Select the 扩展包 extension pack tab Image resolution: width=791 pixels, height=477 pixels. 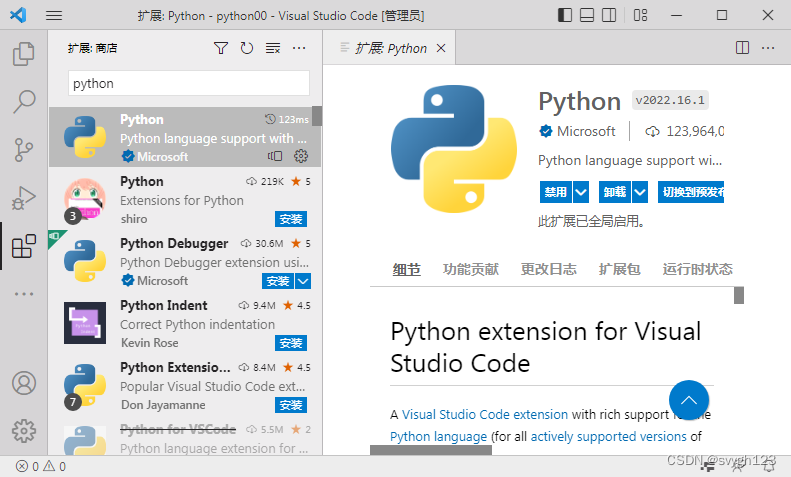(x=619, y=269)
